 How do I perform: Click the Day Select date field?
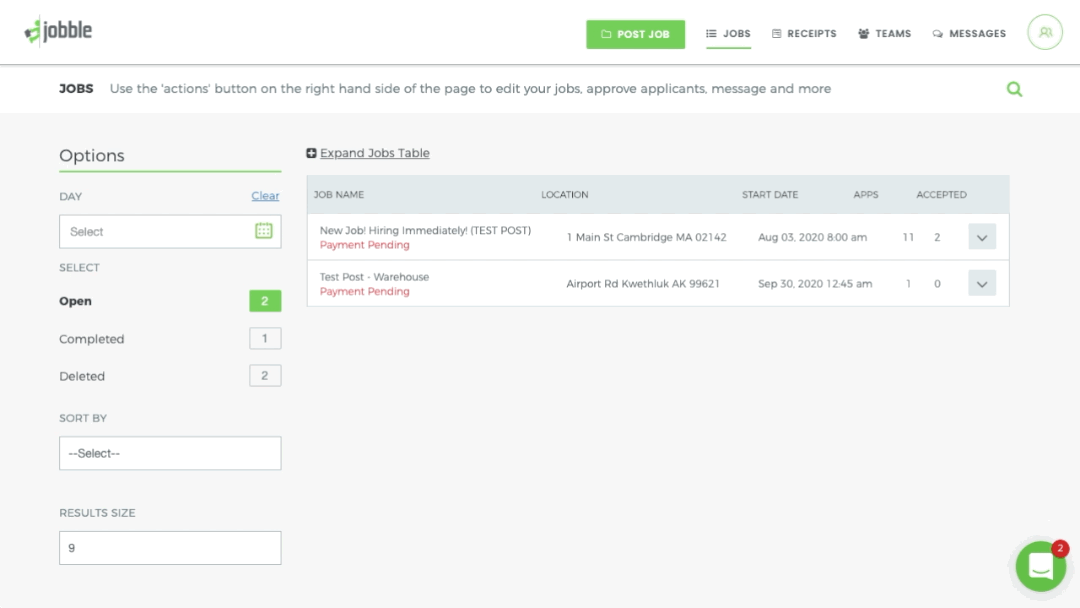(x=170, y=231)
